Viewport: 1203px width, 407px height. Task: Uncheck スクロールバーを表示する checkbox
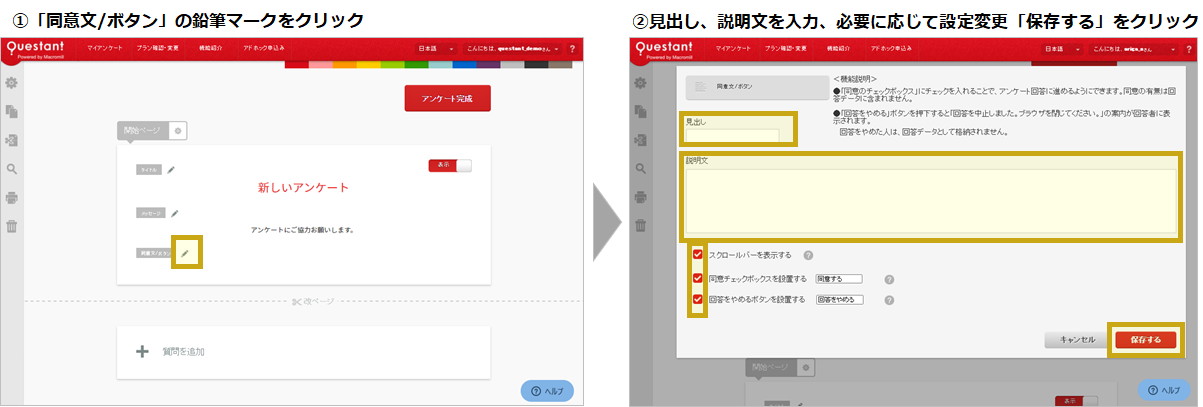coord(698,255)
